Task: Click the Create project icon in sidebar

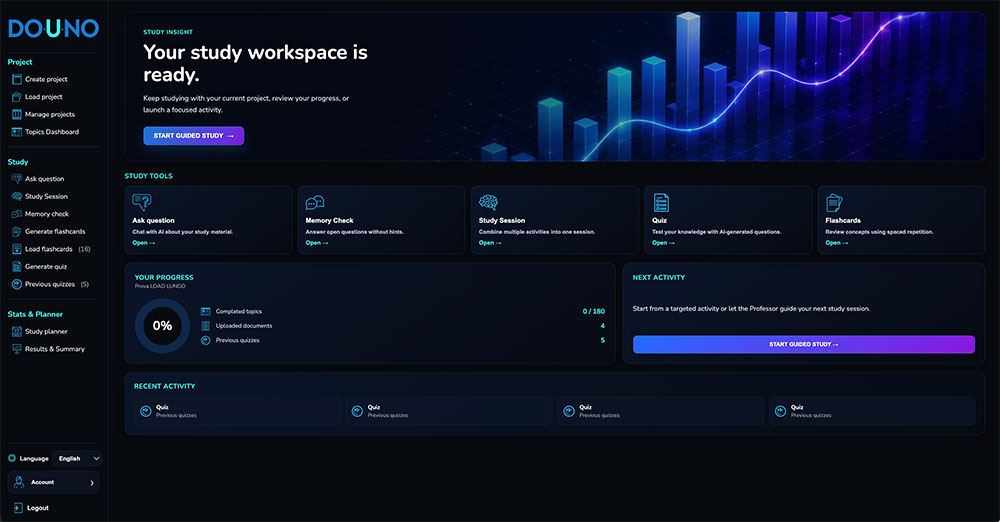Action: (x=17, y=79)
